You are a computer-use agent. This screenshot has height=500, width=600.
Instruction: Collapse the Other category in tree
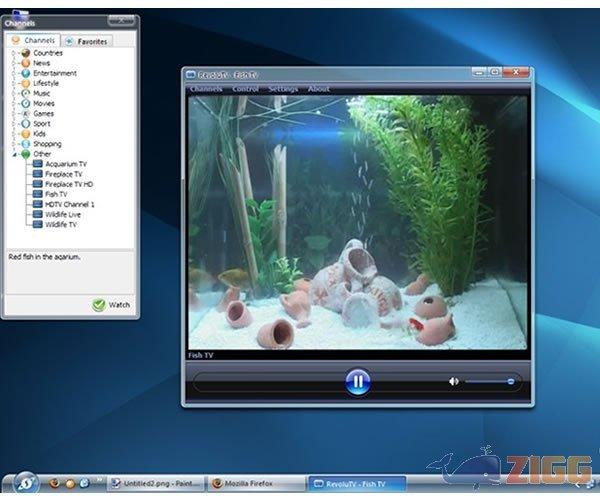pyautogui.click(x=14, y=154)
